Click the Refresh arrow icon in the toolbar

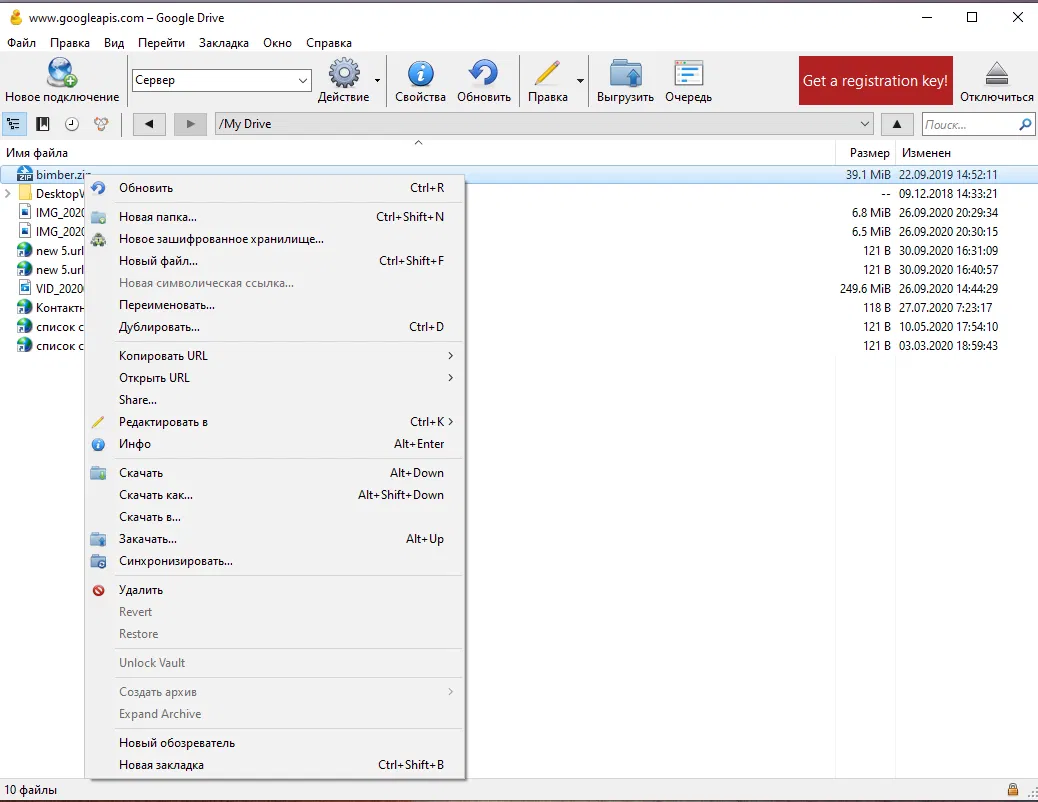pyautogui.click(x=483, y=73)
